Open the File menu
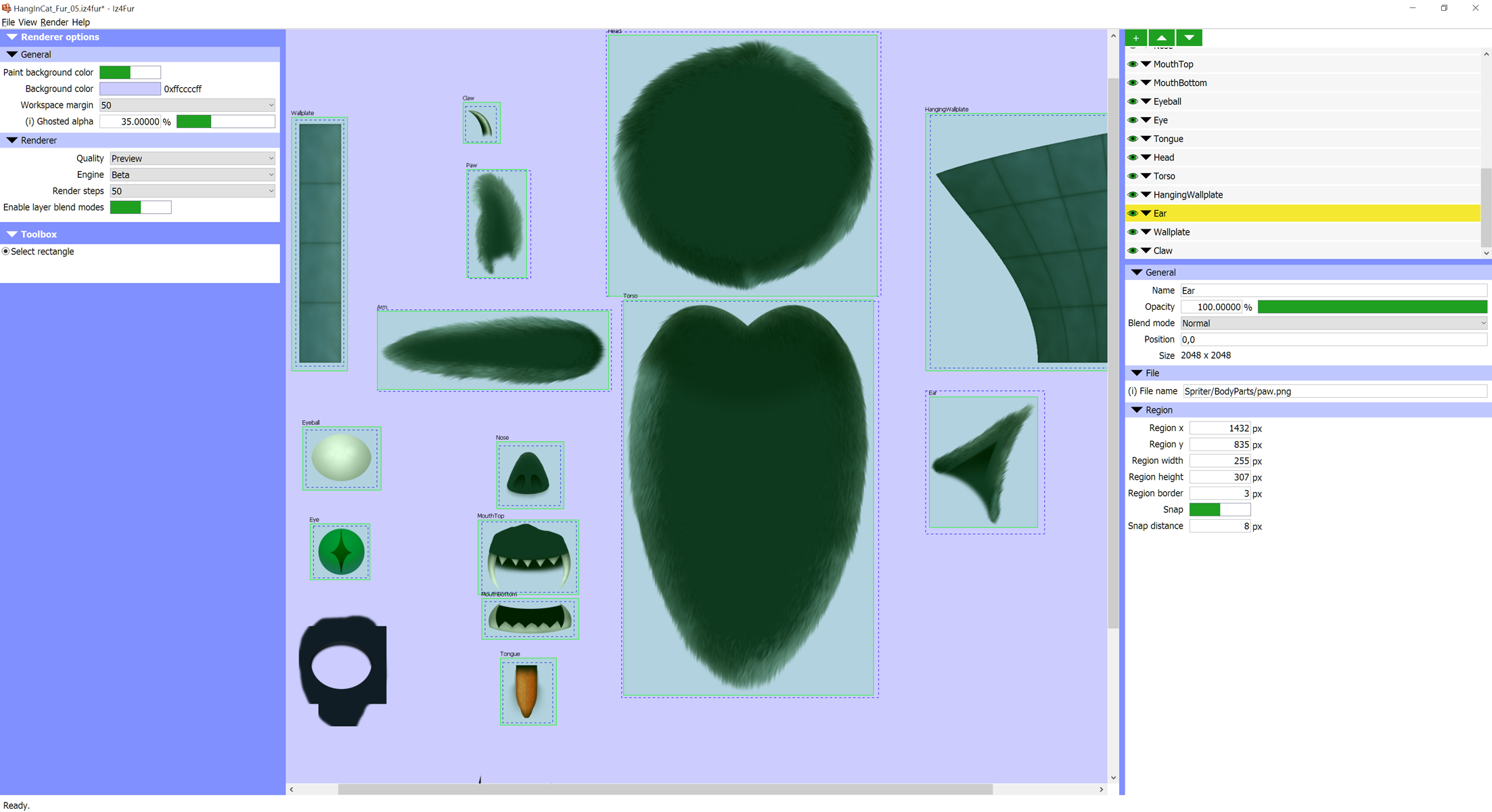This screenshot has height=812, width=1492. click(8, 22)
